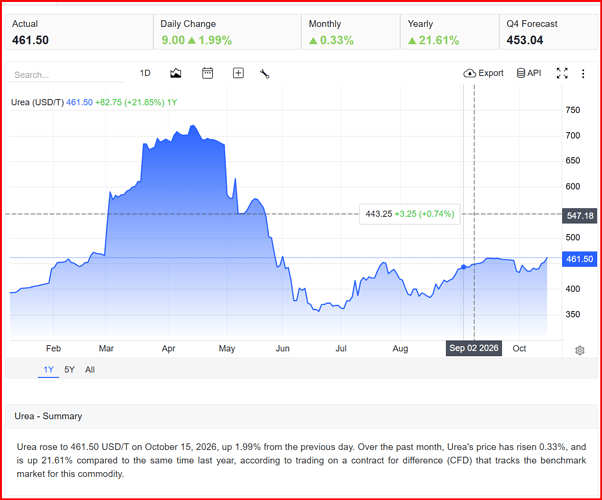Click the +82.75 (+21.85%) change text

tap(130, 102)
